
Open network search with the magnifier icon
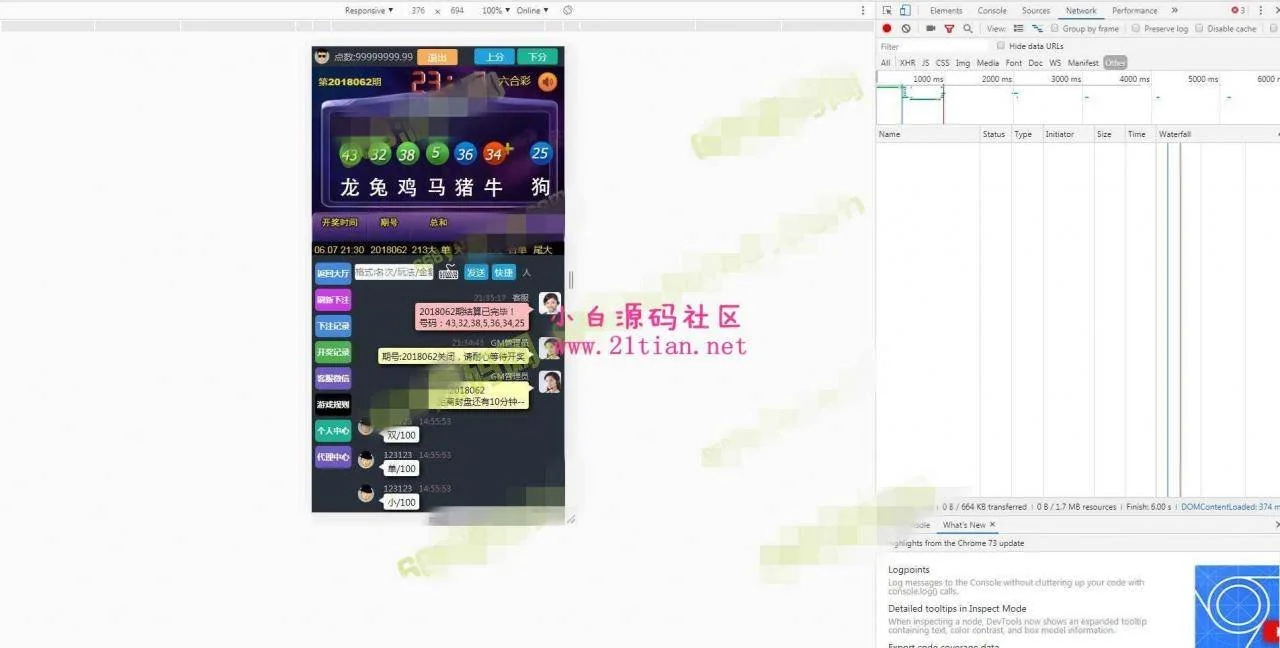coord(967,29)
